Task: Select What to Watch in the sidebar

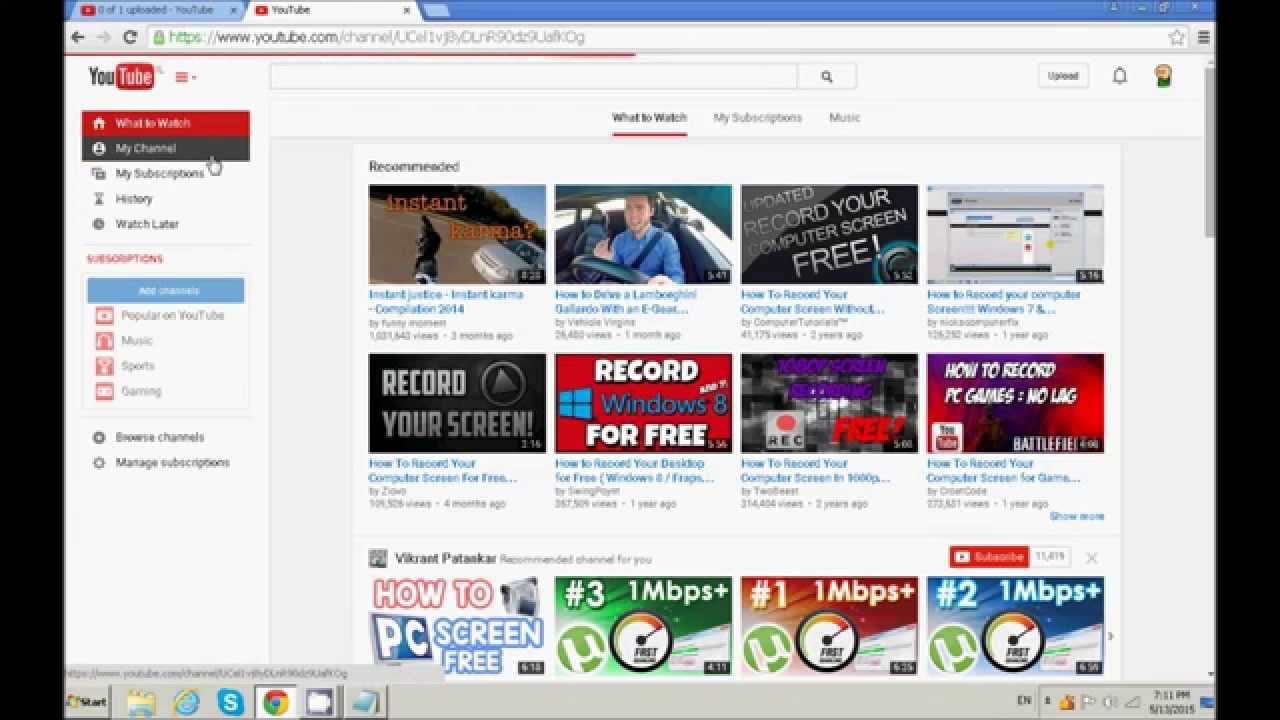Action: 166,123
